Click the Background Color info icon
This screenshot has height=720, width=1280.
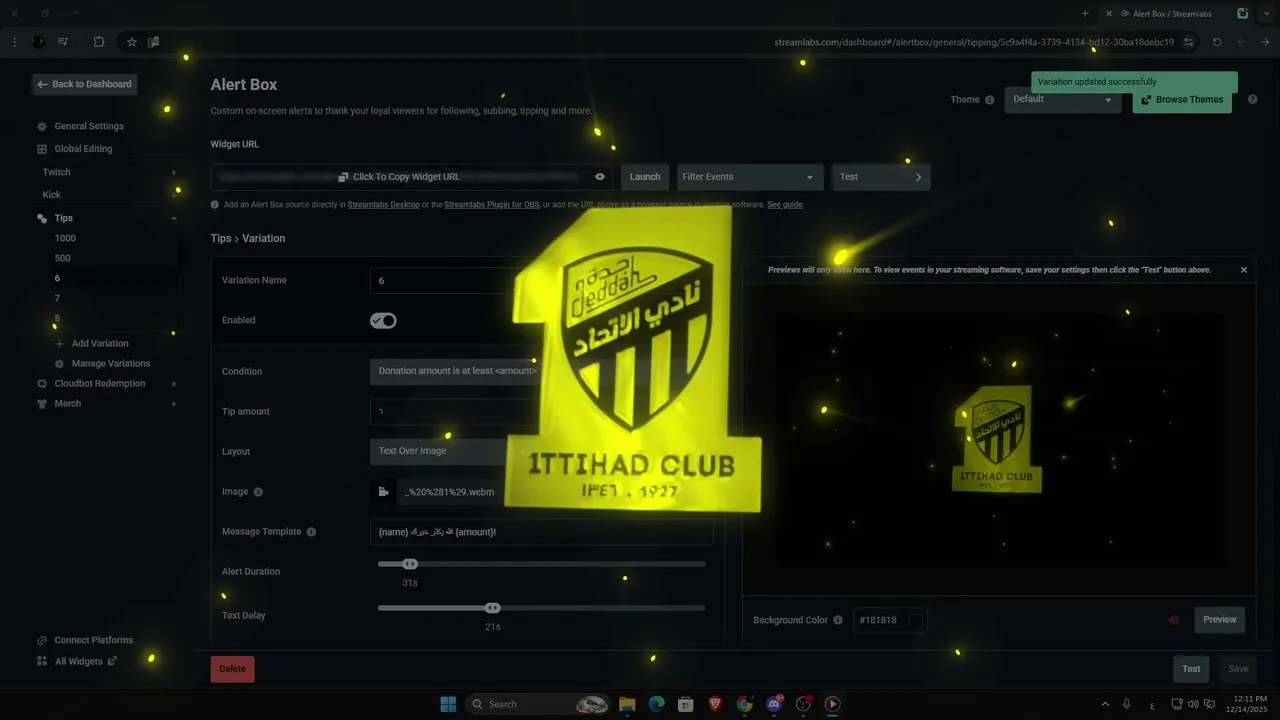pyautogui.click(x=838, y=620)
